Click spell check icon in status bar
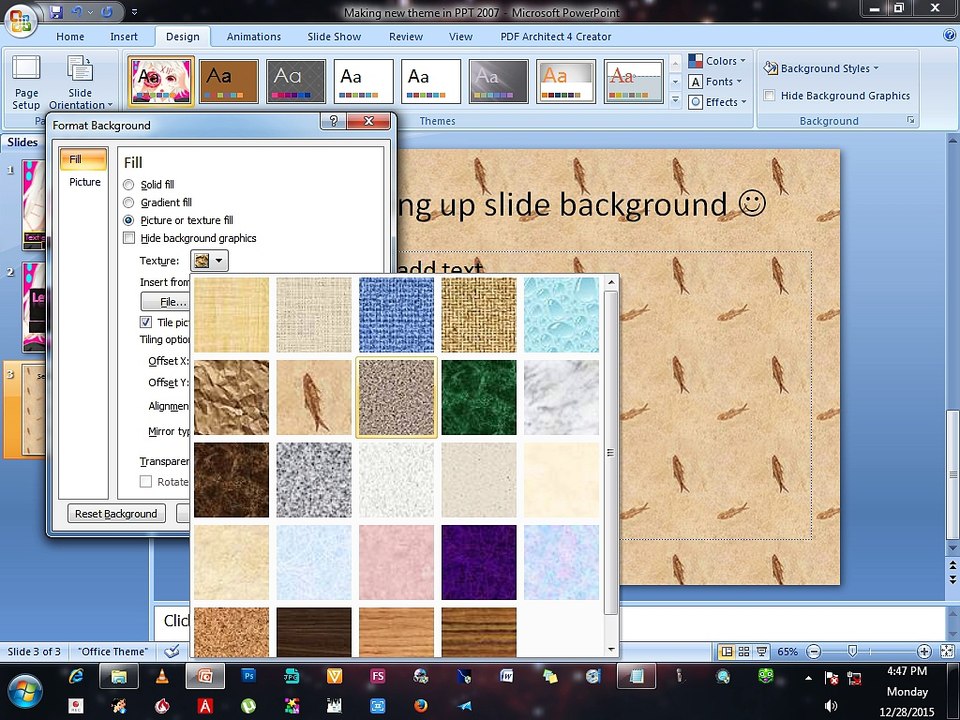960x720 pixels. click(172, 651)
